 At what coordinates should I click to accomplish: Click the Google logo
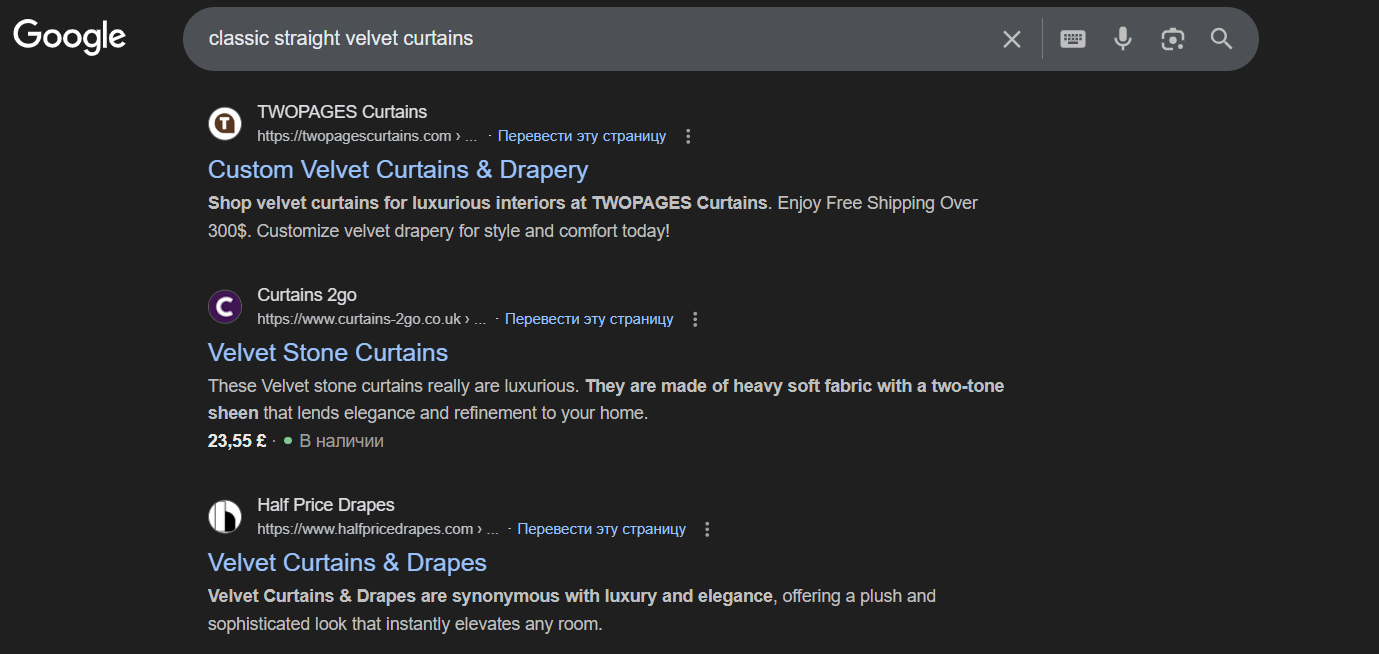[x=69, y=37]
